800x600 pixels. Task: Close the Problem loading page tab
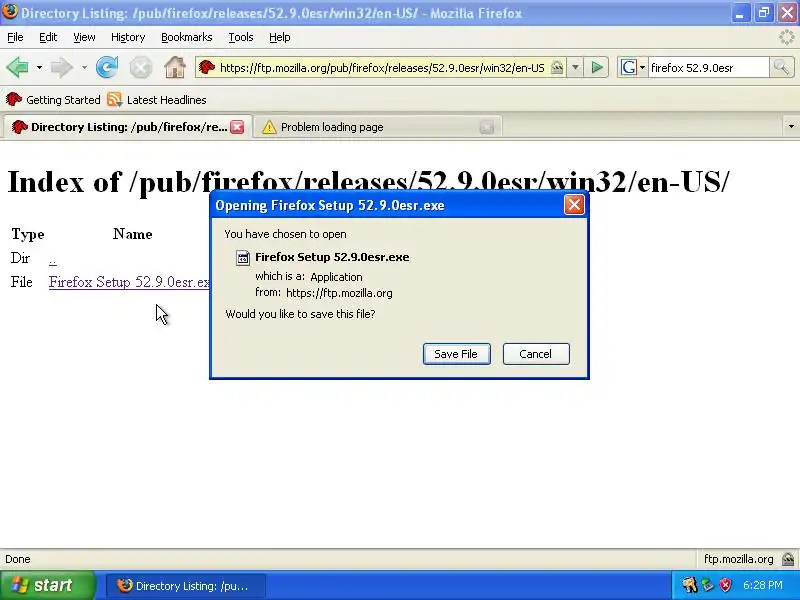pos(487,127)
